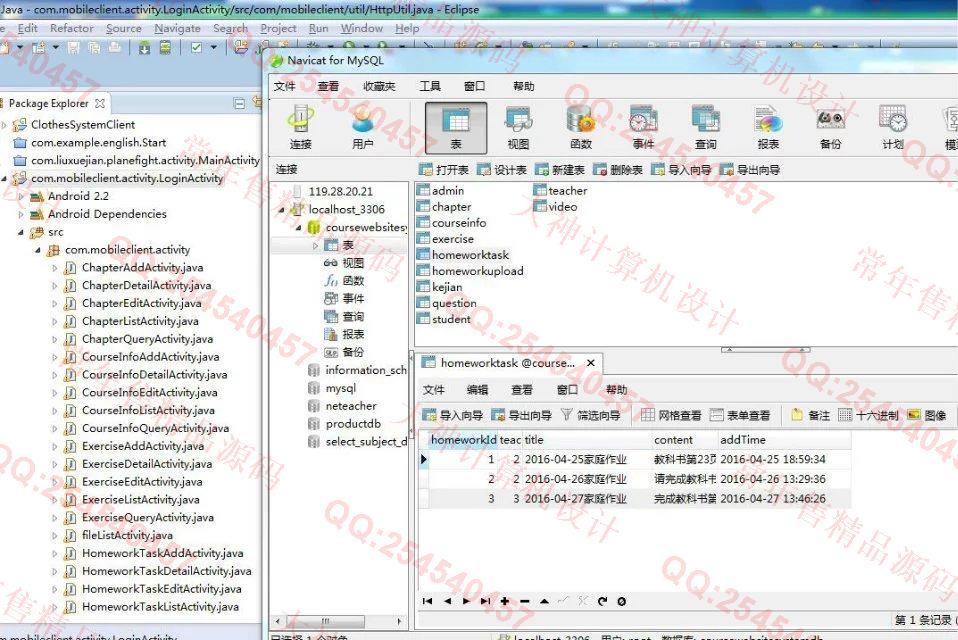Open the 报表 (Report) toolbar icon
958x640 pixels.
click(768, 128)
